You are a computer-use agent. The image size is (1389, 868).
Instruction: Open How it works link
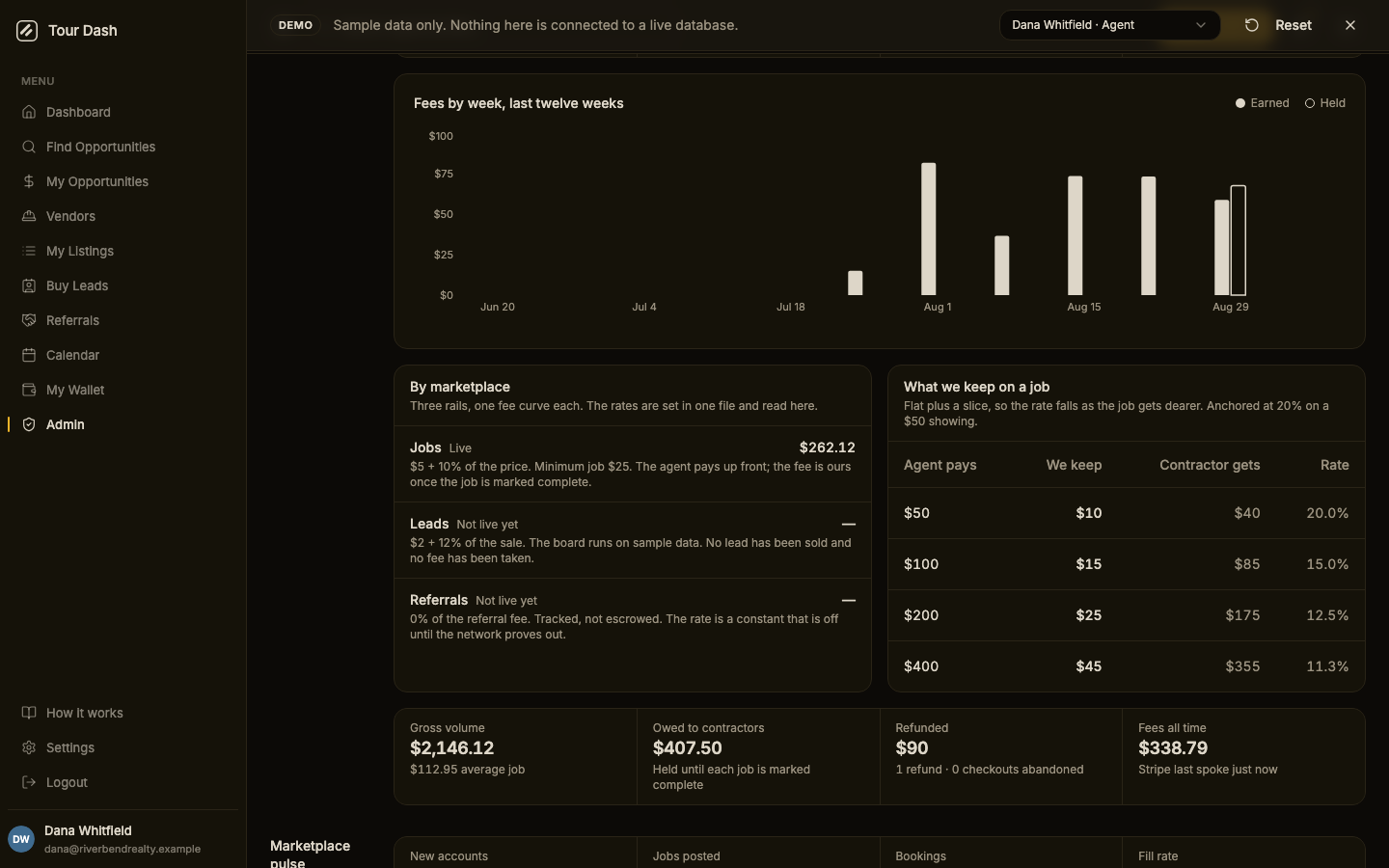coord(85,713)
